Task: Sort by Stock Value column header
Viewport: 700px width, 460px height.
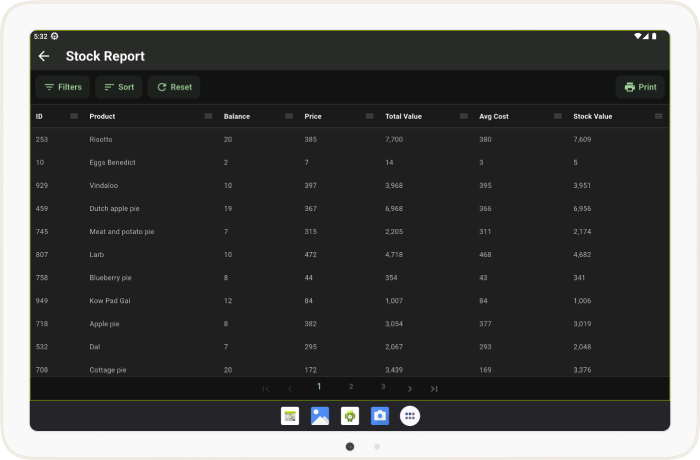Action: tap(593, 117)
